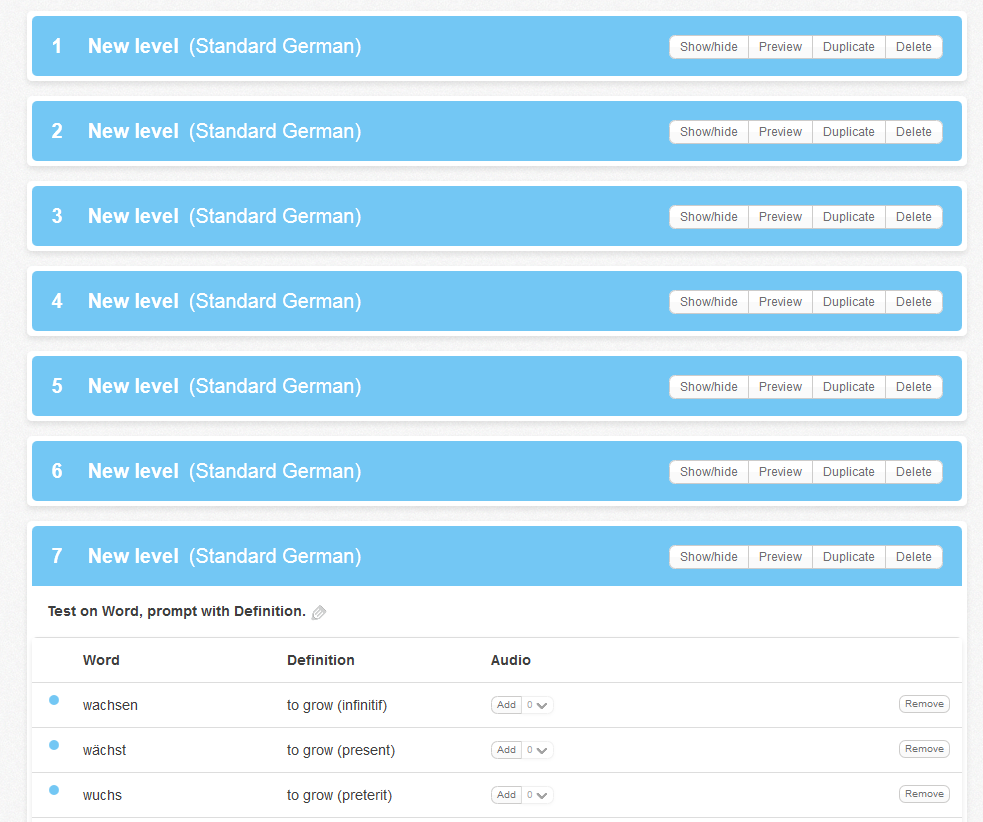This screenshot has height=822, width=983.
Task: Duplicate level 3
Action: pos(848,217)
